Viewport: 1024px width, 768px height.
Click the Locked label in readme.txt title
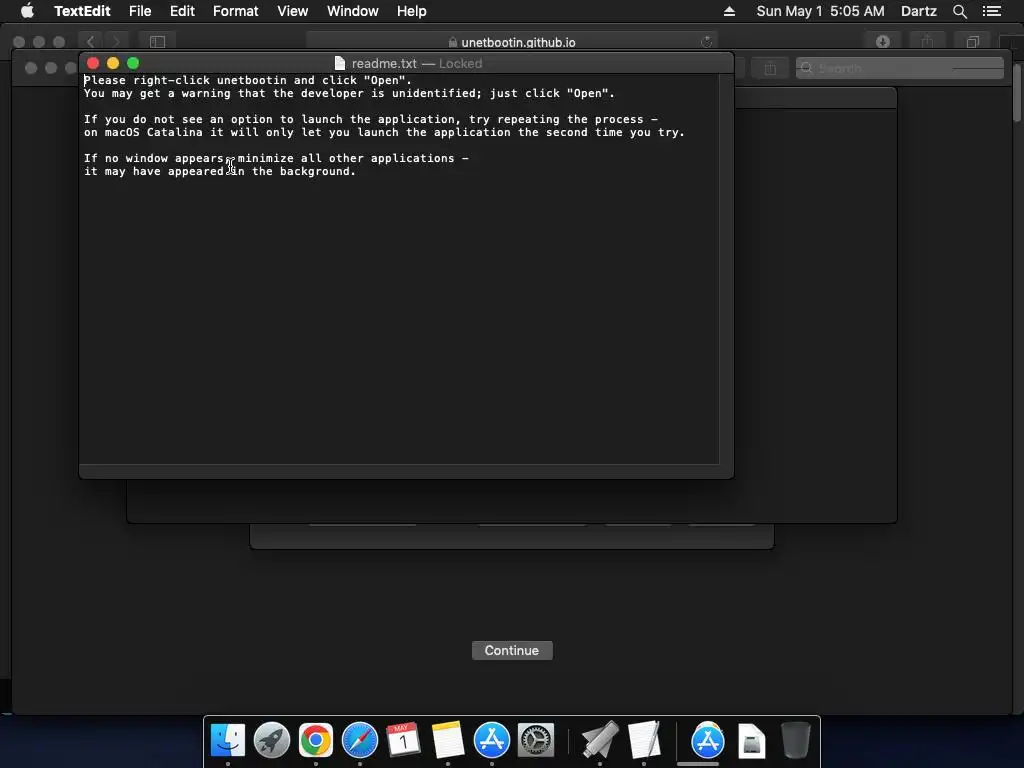pos(460,63)
